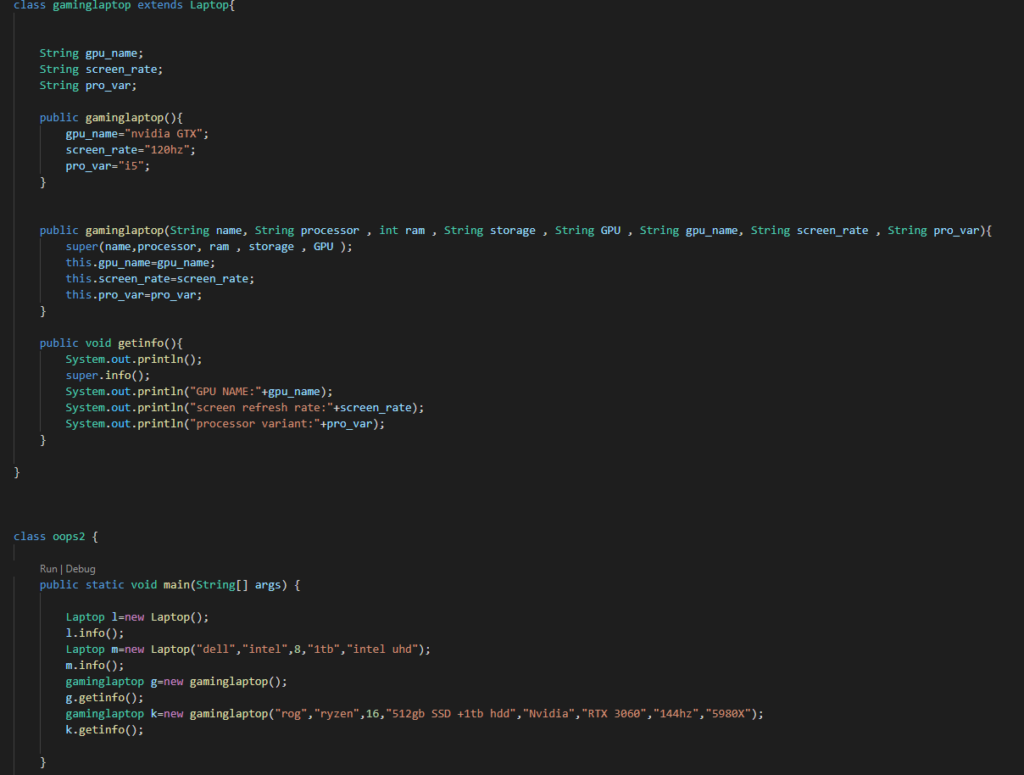1024x775 pixels.
Task: Click the 'class gaminglaptop extends Laptop{' line
Action: (124, 5)
